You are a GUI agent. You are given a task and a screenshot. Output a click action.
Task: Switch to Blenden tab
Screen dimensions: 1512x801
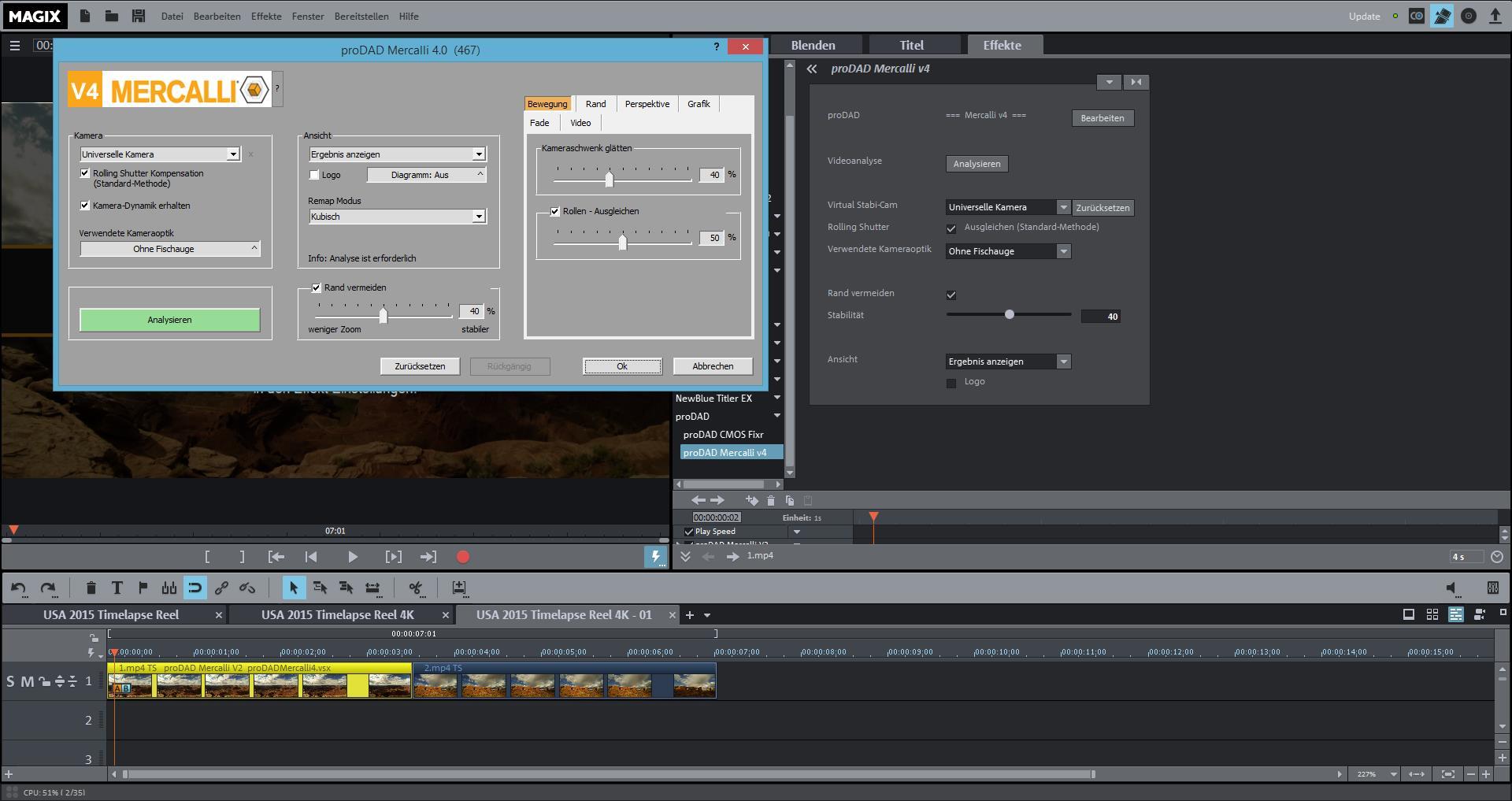click(813, 45)
